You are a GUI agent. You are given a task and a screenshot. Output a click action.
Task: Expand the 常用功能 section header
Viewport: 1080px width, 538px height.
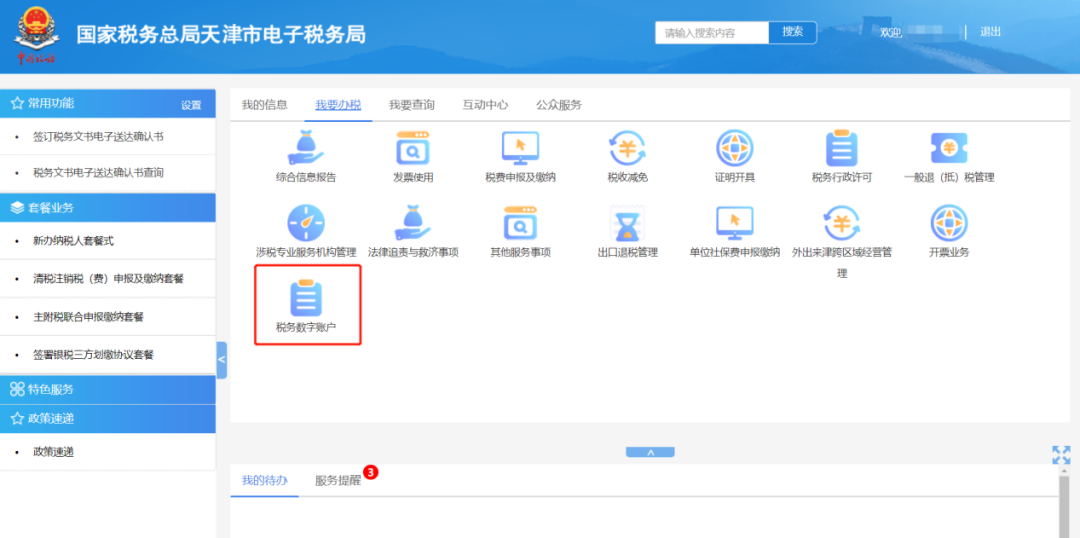tap(107, 103)
